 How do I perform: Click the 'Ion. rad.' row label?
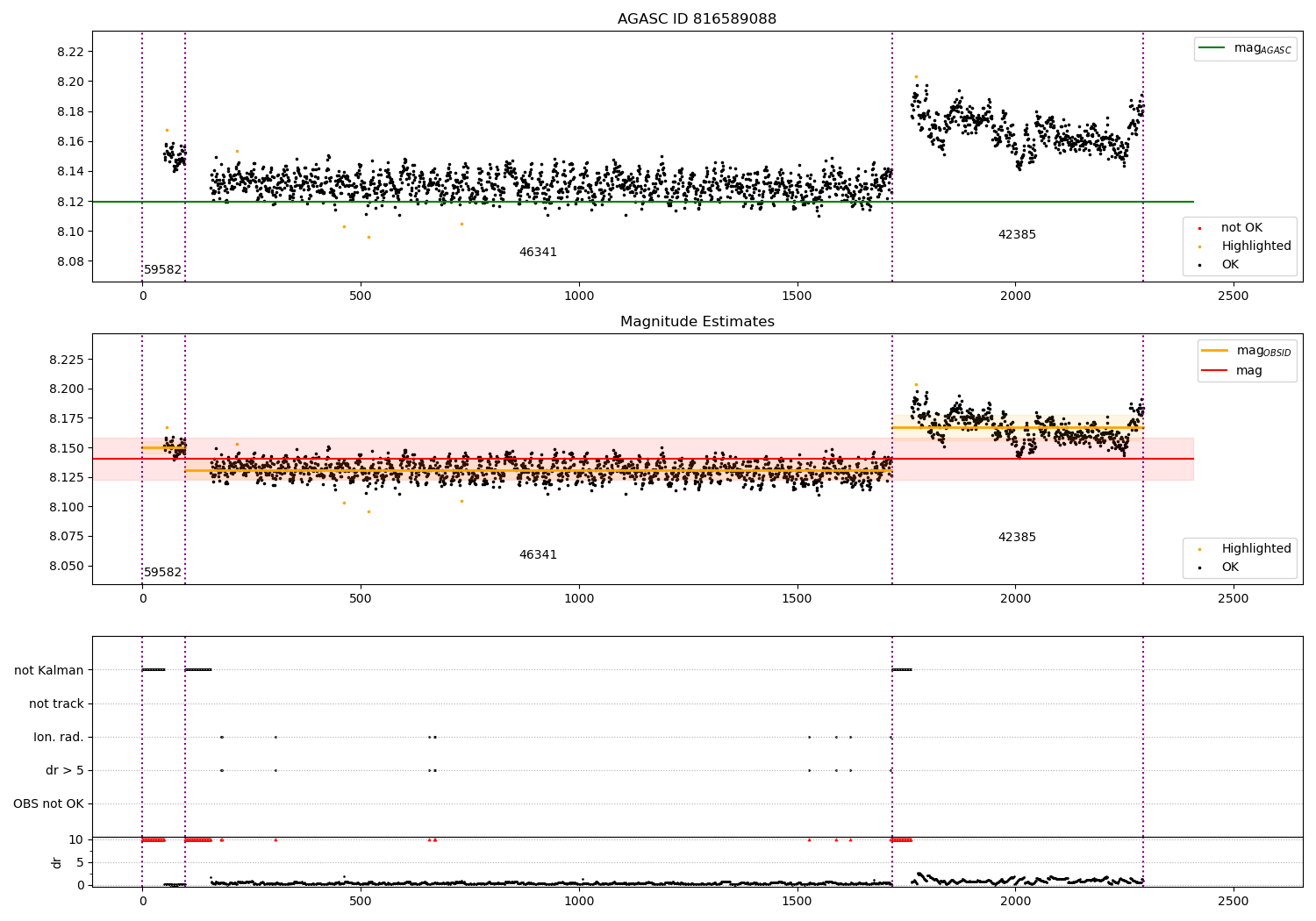point(59,738)
